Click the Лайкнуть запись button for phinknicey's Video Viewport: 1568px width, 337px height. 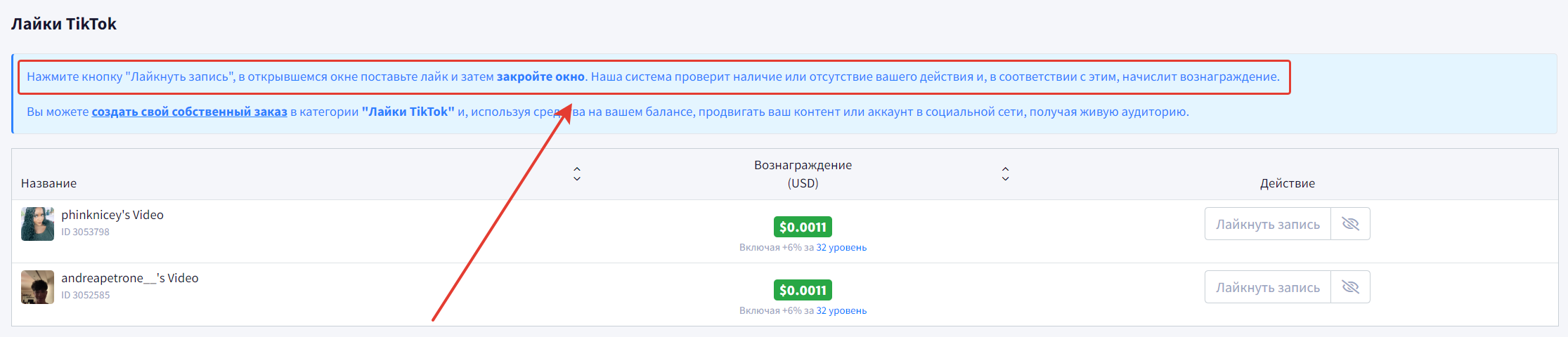[x=1268, y=224]
